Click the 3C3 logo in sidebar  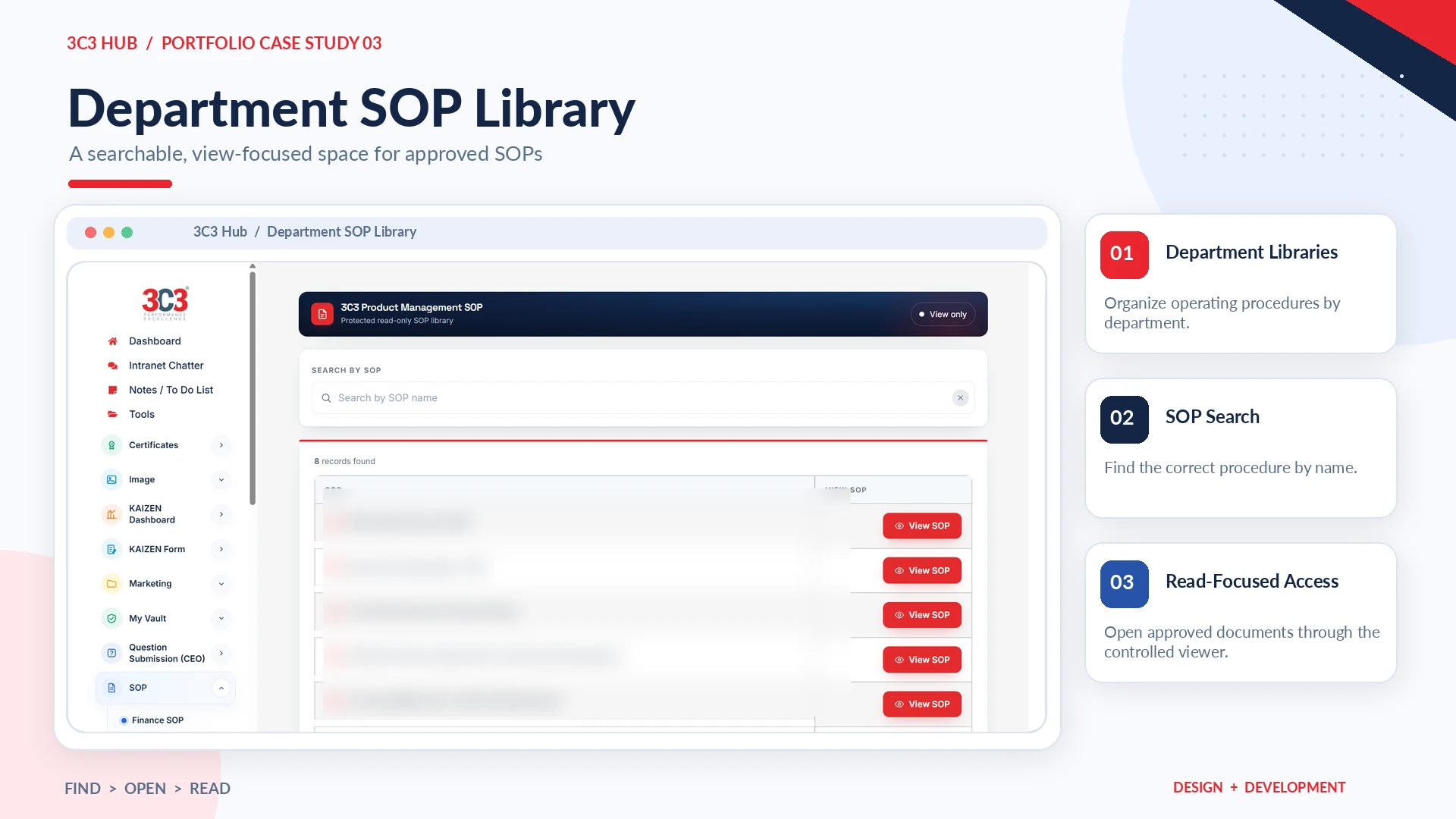coord(165,303)
